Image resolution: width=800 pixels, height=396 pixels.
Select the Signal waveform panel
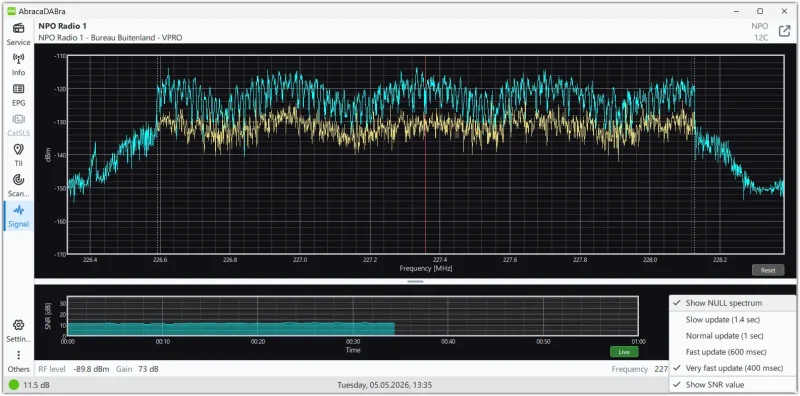pyautogui.click(x=18, y=216)
